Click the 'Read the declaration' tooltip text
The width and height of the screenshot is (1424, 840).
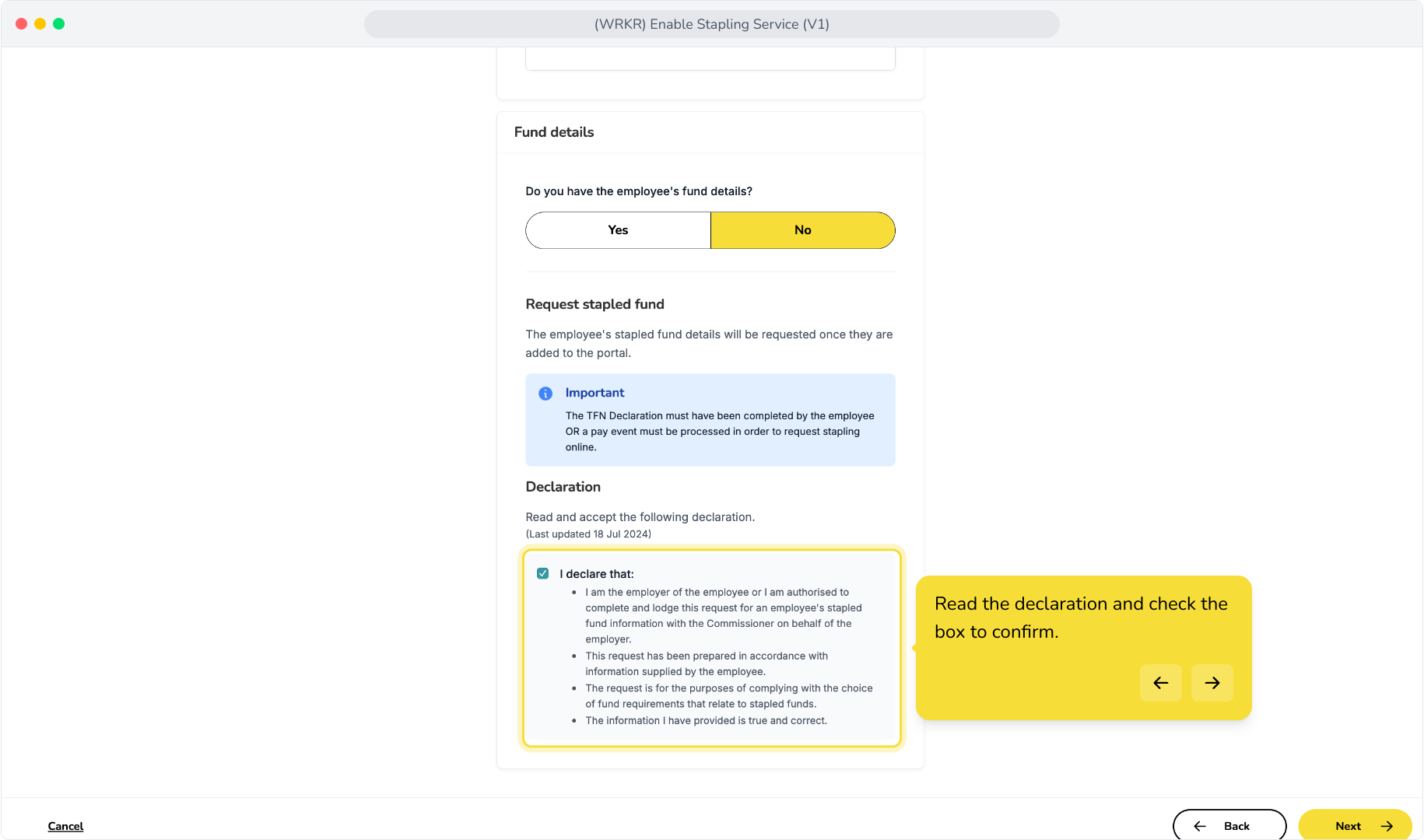tap(1081, 618)
